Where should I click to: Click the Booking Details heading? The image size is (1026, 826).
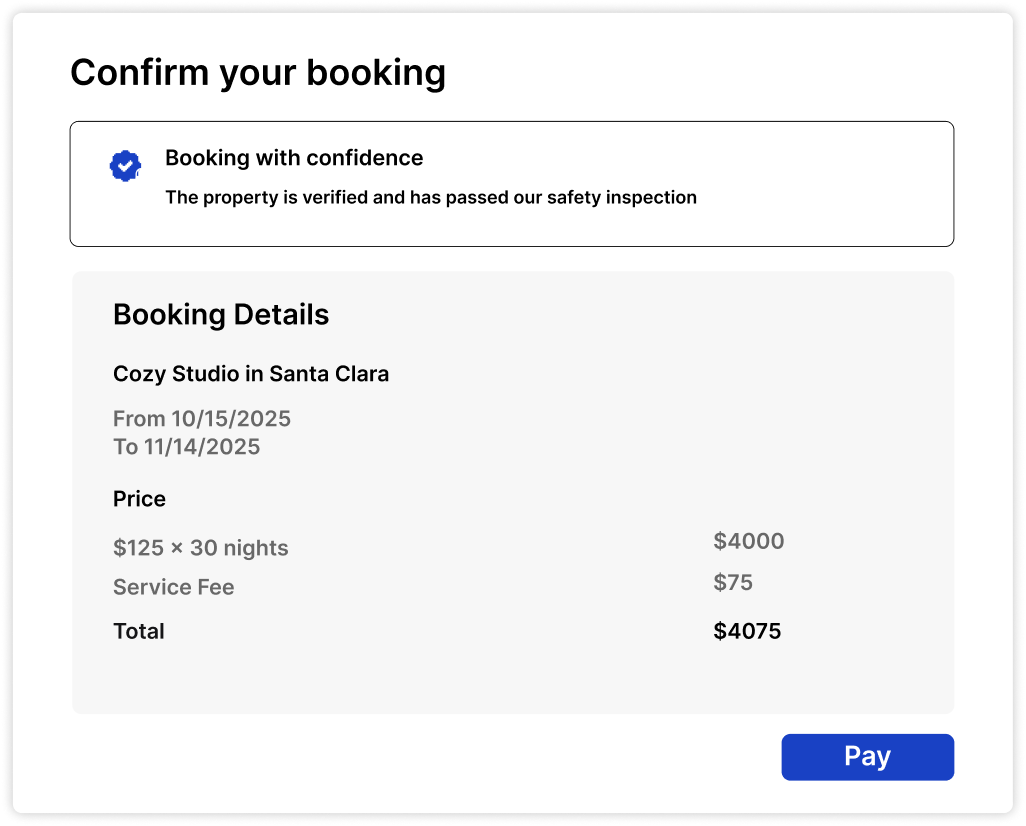221,314
